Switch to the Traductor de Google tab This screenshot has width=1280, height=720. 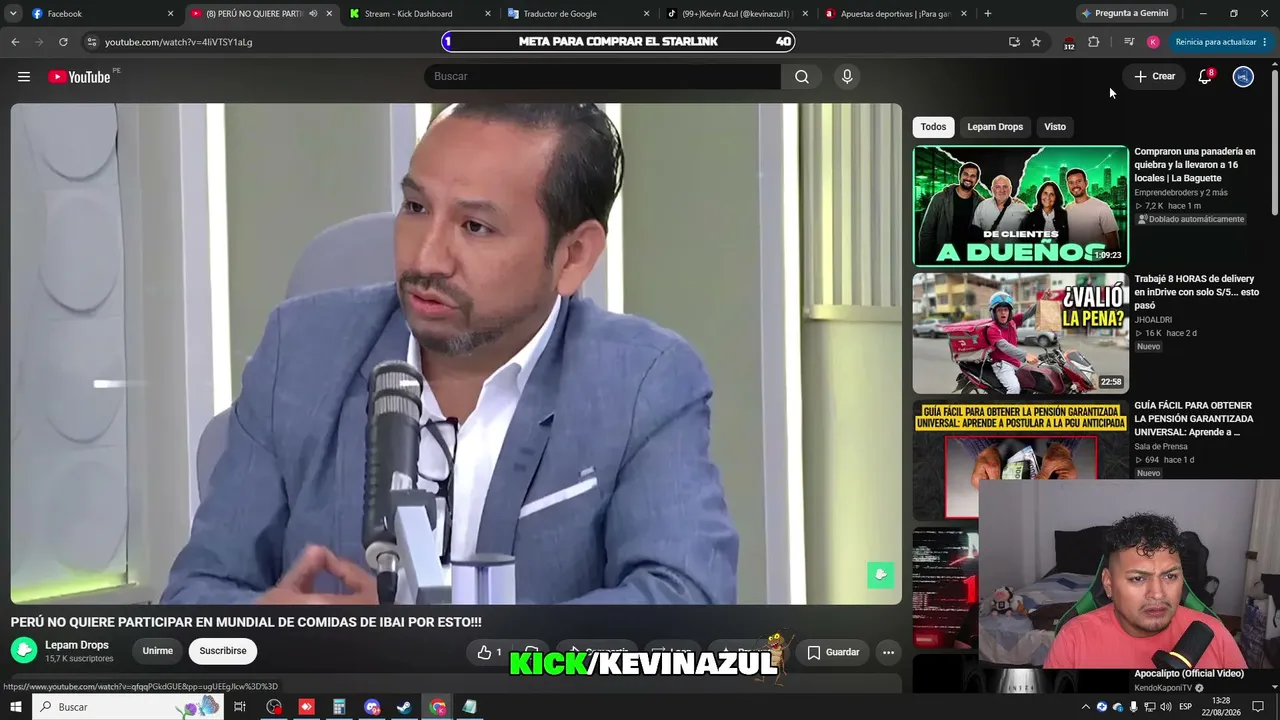578,14
